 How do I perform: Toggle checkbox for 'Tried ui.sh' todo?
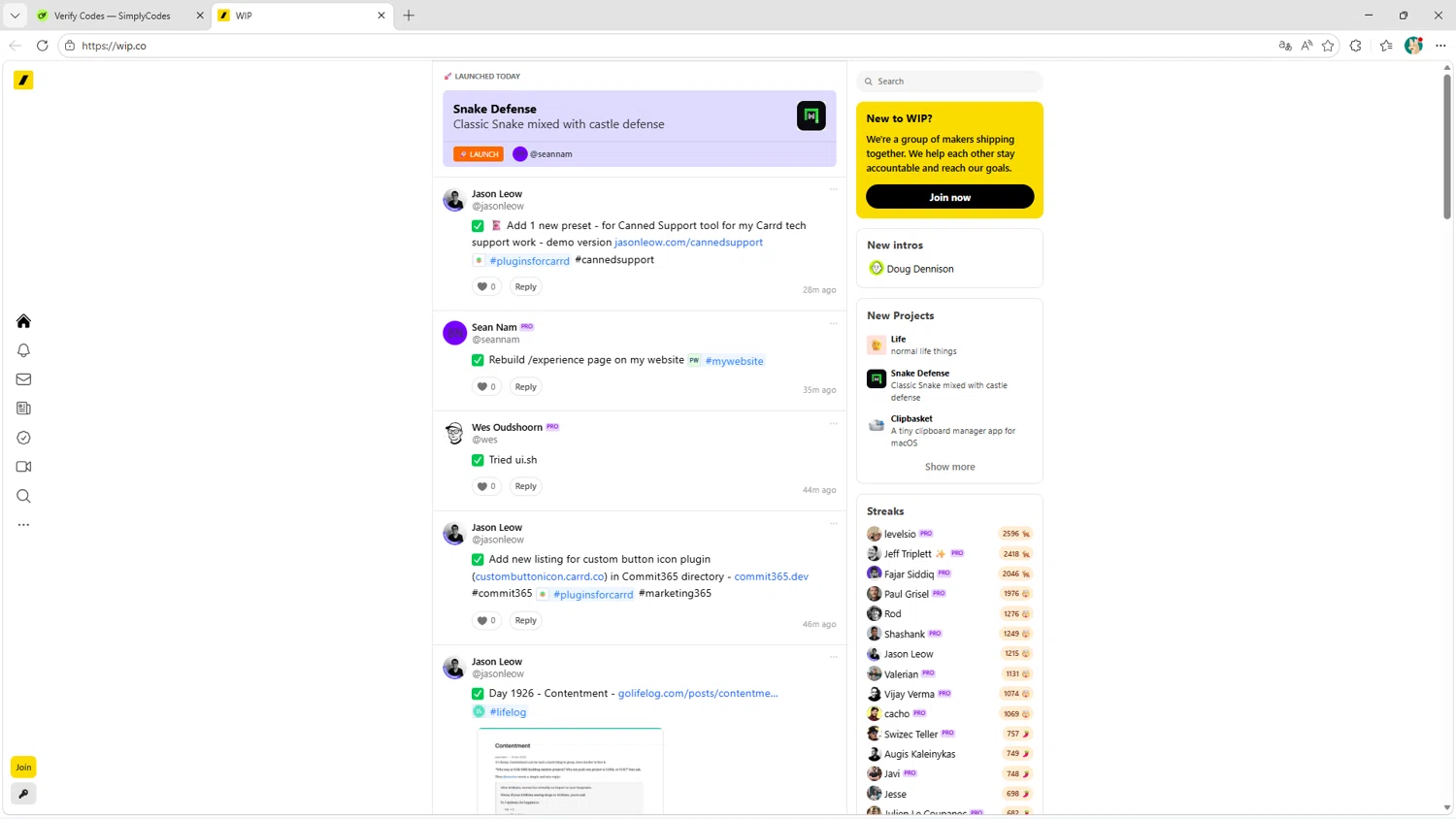pos(478,460)
